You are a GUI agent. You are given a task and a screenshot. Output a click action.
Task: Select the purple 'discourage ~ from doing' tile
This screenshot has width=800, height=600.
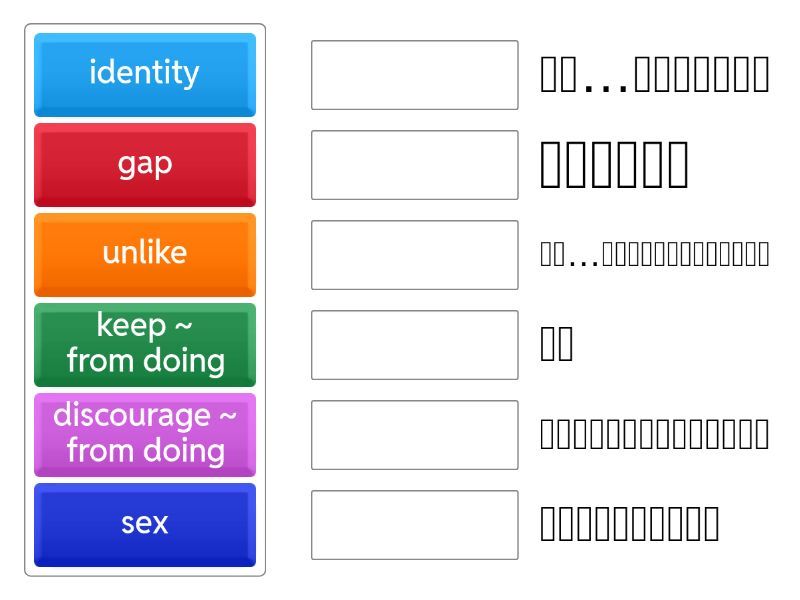[145, 434]
